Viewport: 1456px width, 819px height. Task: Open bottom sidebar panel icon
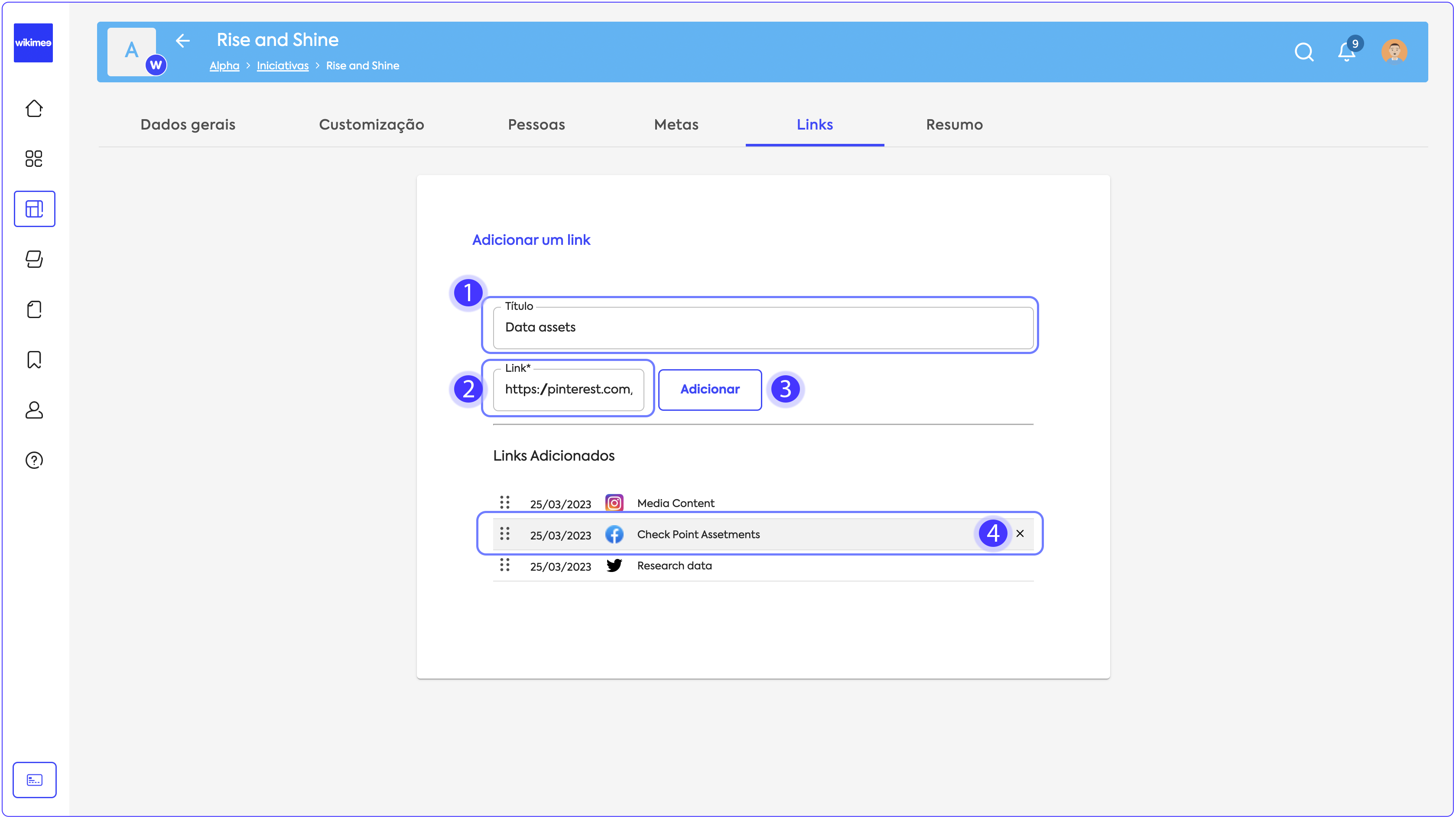(x=35, y=780)
